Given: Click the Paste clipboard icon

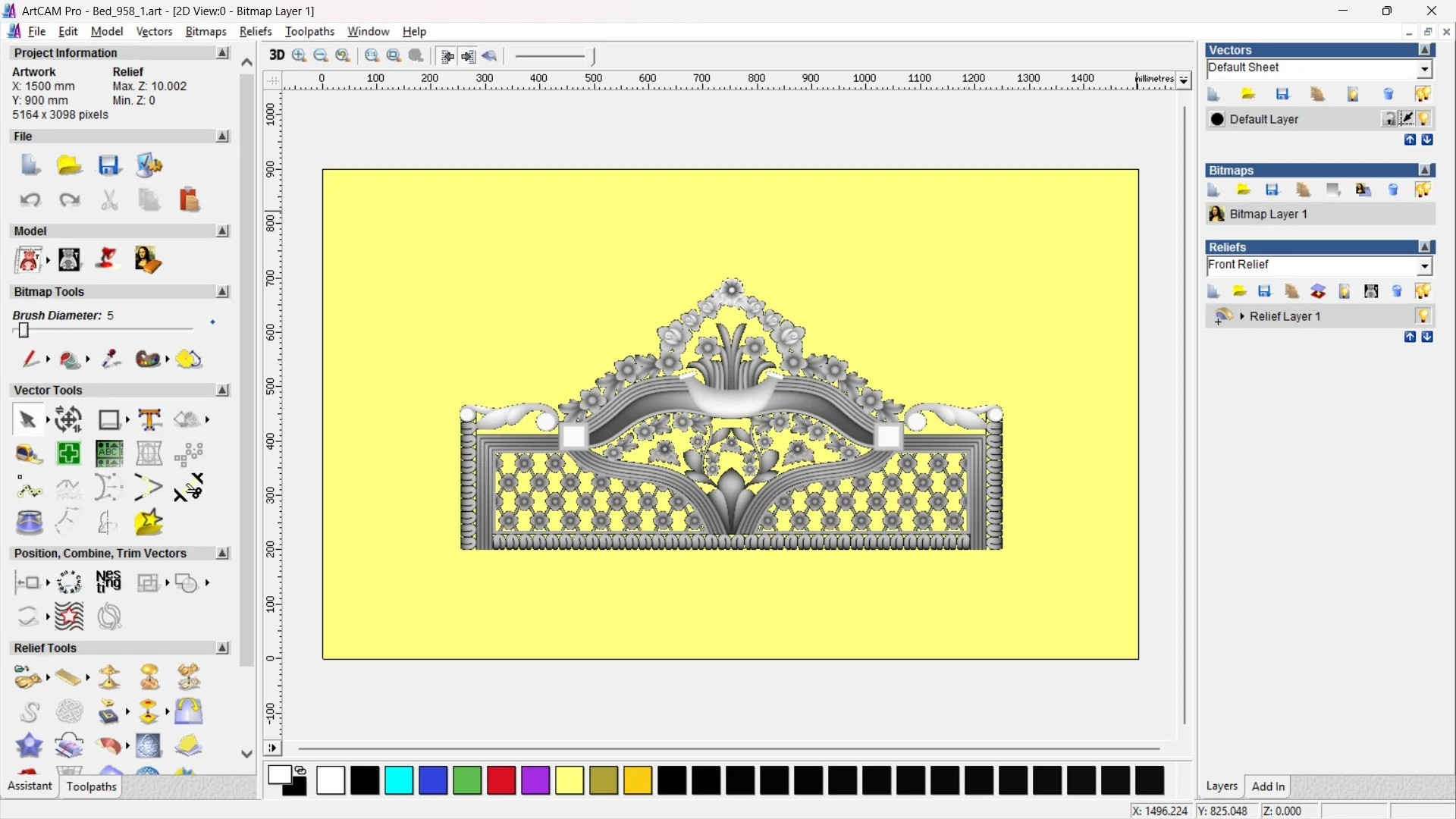Looking at the screenshot, I should [x=189, y=200].
